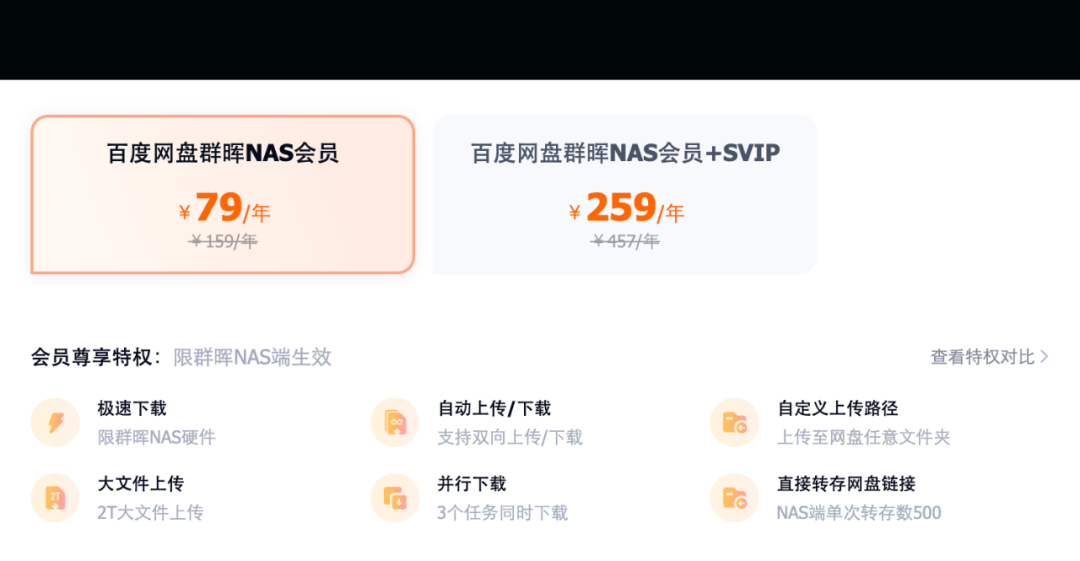Click the lightning icon for 极速下载

55,423
